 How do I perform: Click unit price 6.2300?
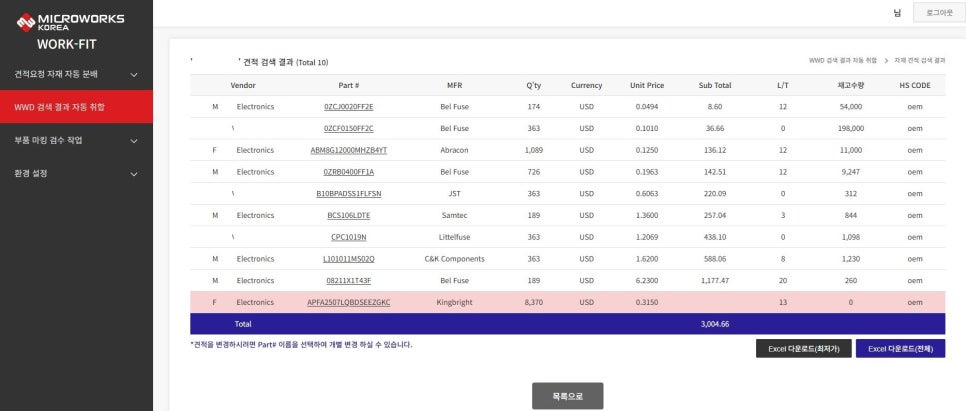pos(647,280)
